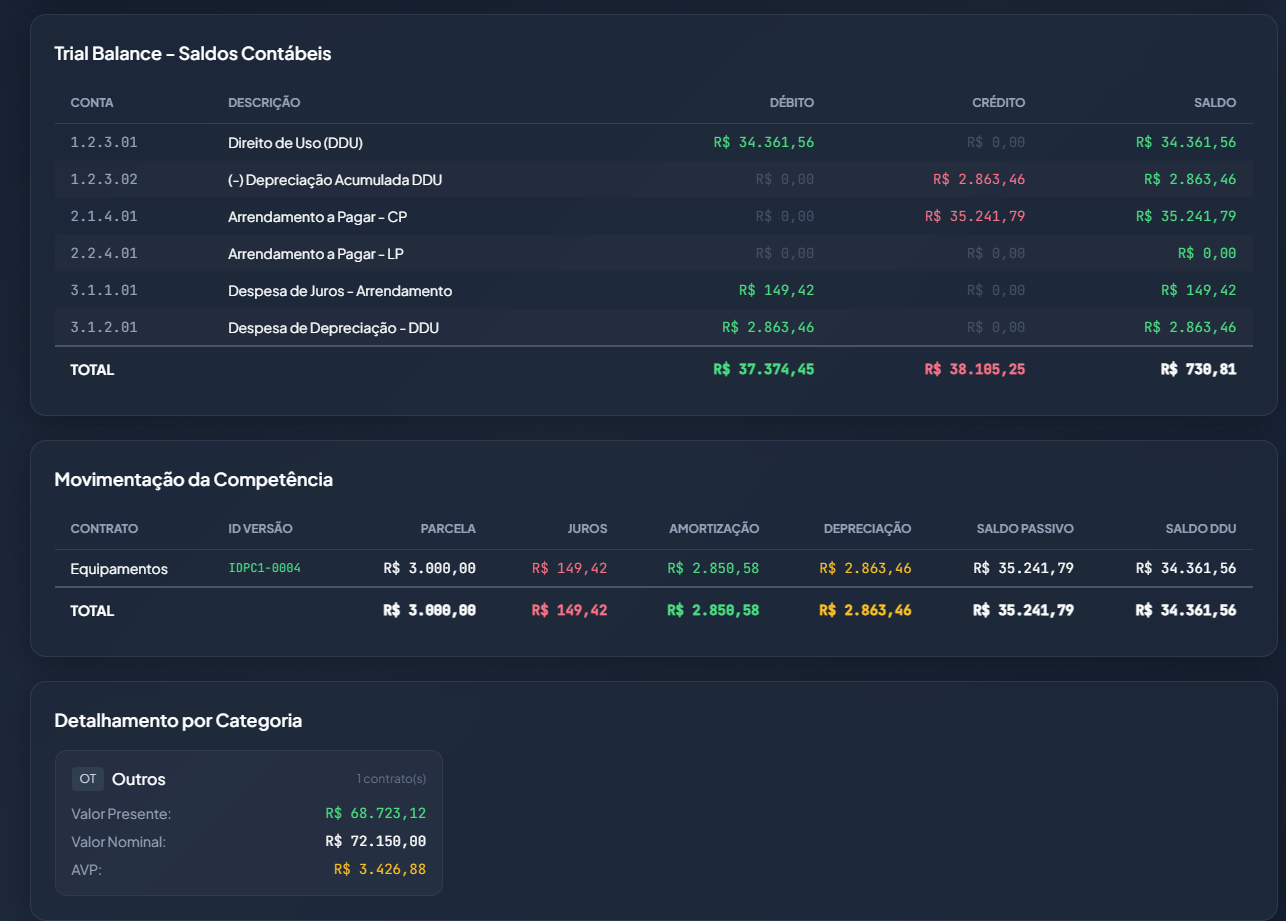Click the AVP amount R$ 3.426,88

pyautogui.click(x=379, y=869)
